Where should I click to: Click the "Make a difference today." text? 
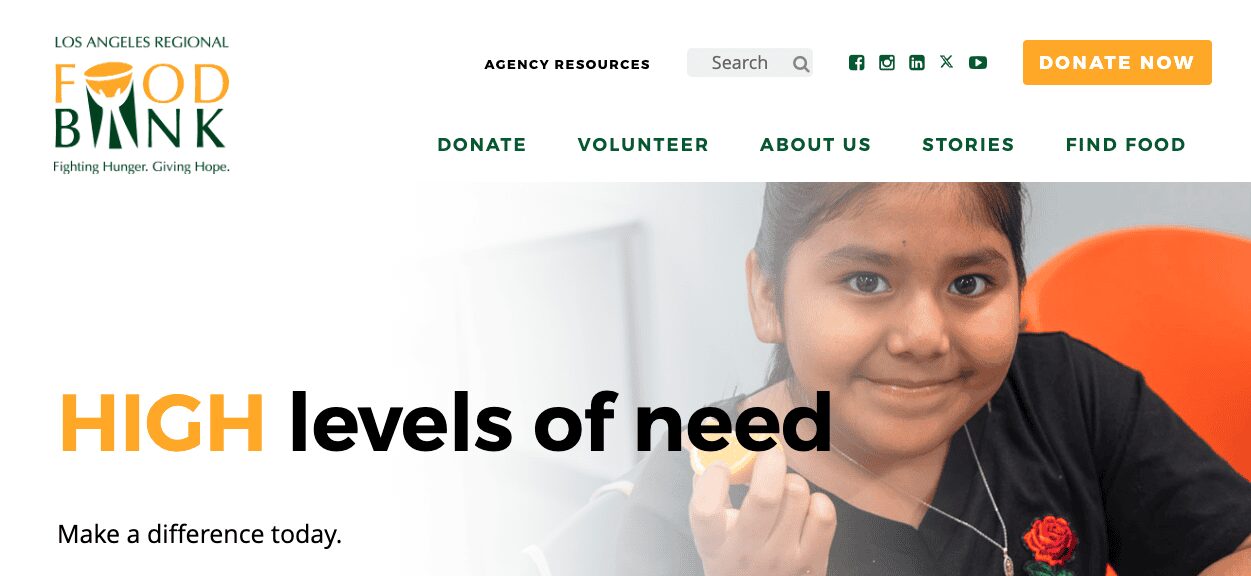[200, 534]
